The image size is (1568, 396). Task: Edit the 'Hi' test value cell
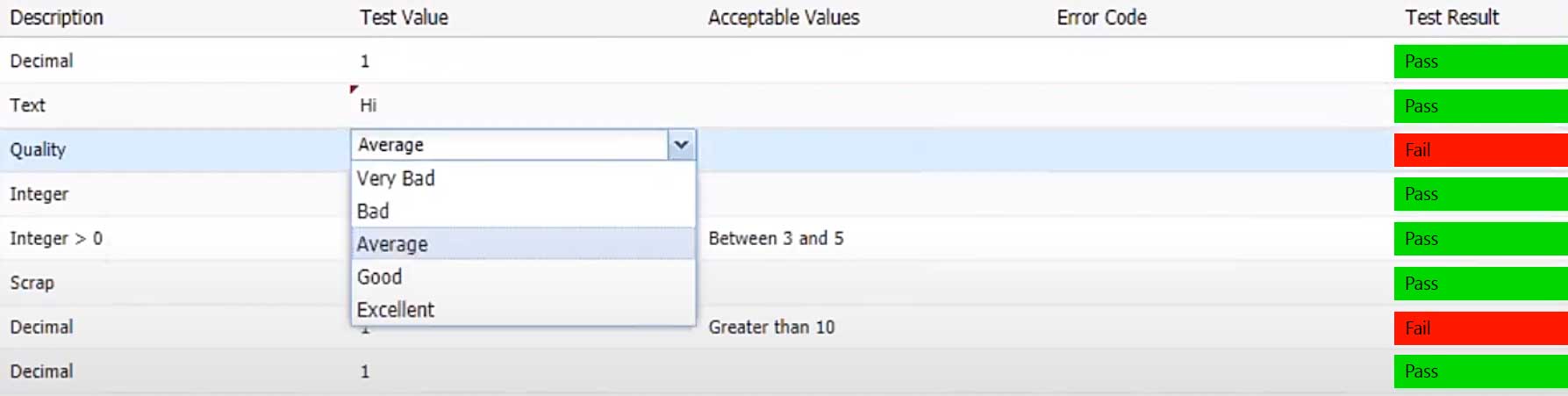(369, 106)
